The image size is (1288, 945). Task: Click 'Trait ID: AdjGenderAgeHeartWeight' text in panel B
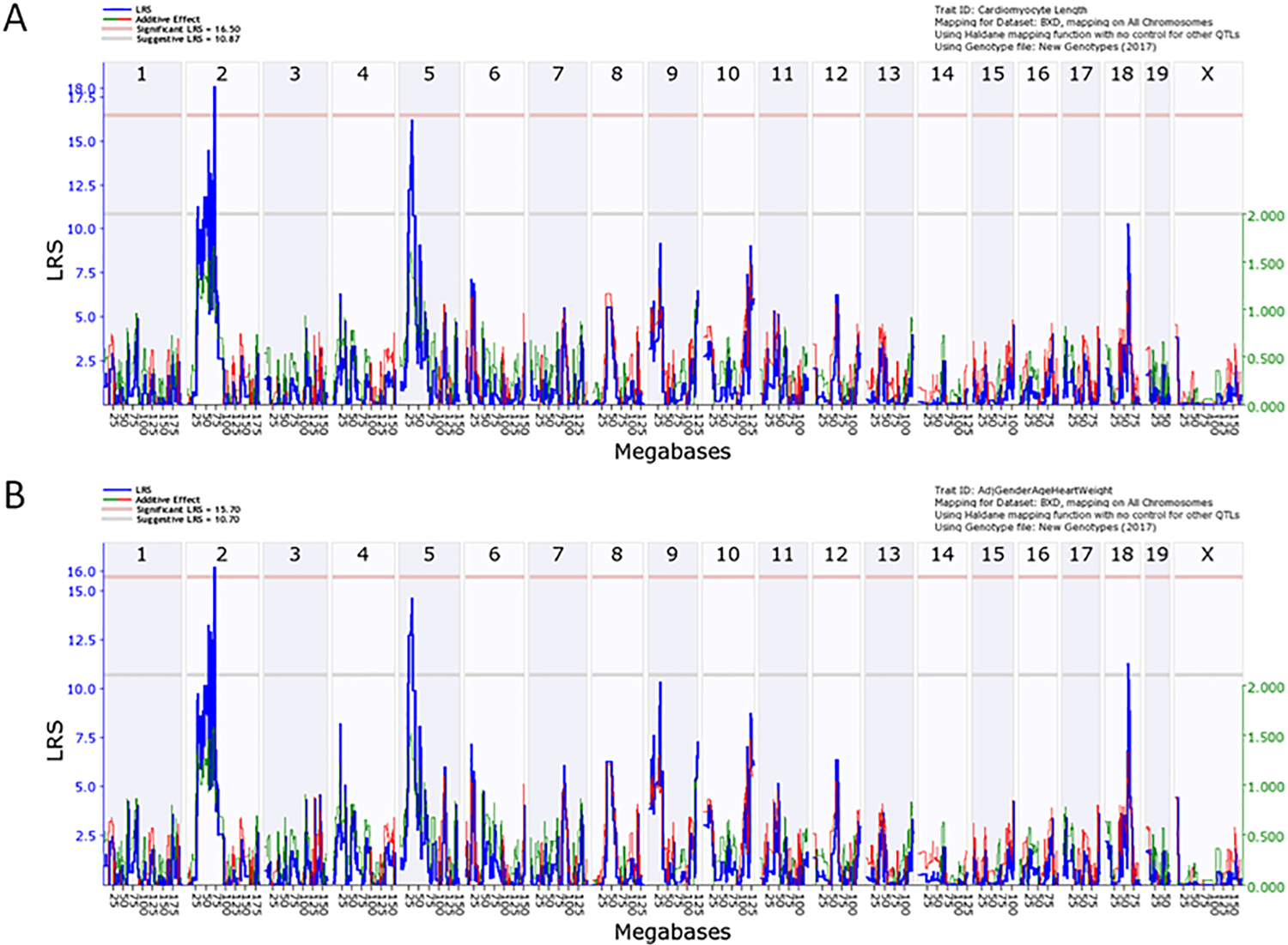click(x=1024, y=490)
